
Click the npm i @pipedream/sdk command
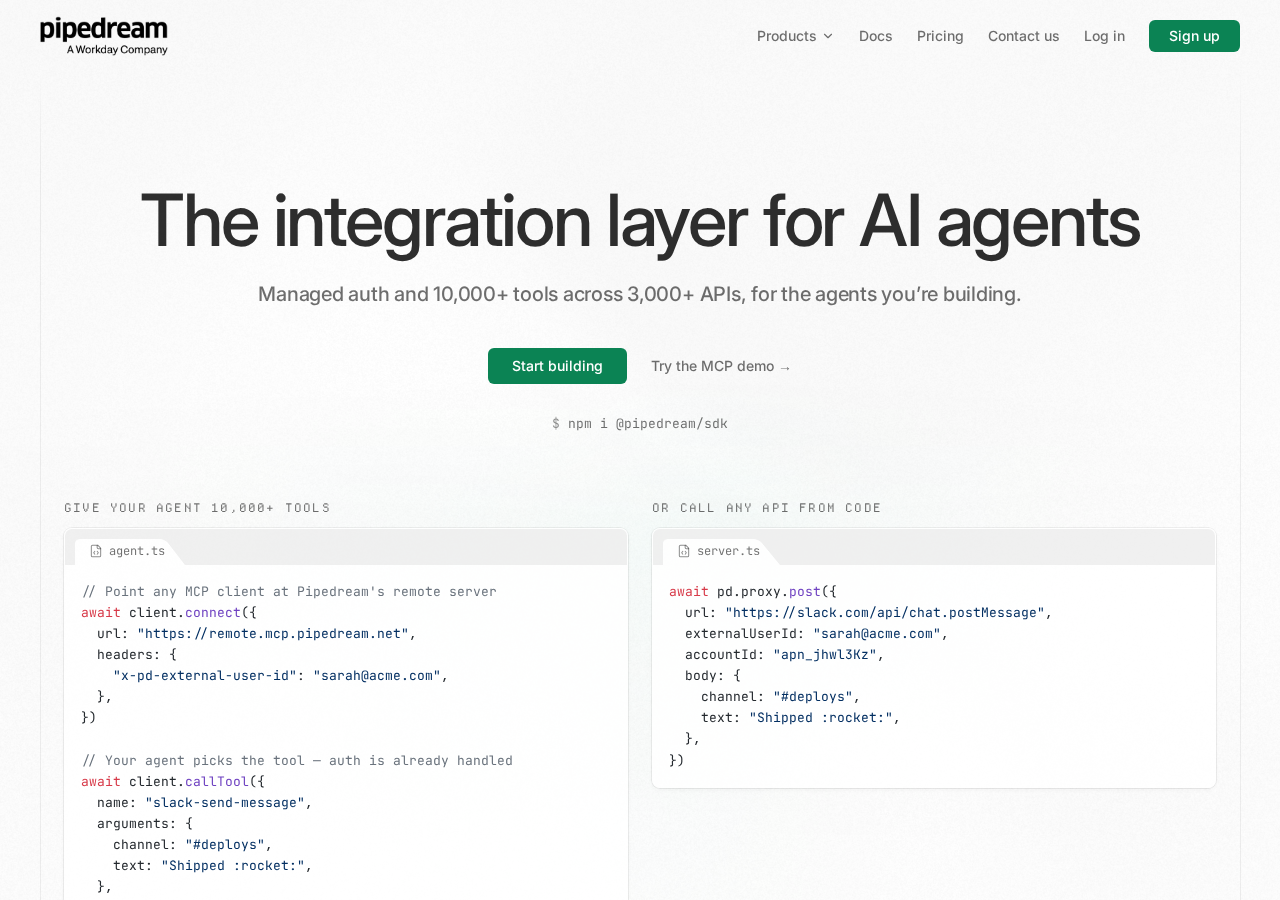[640, 424]
